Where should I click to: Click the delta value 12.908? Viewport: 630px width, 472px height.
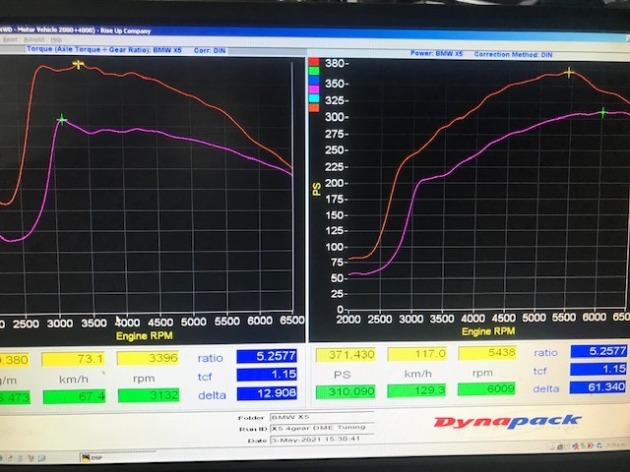tap(267, 393)
